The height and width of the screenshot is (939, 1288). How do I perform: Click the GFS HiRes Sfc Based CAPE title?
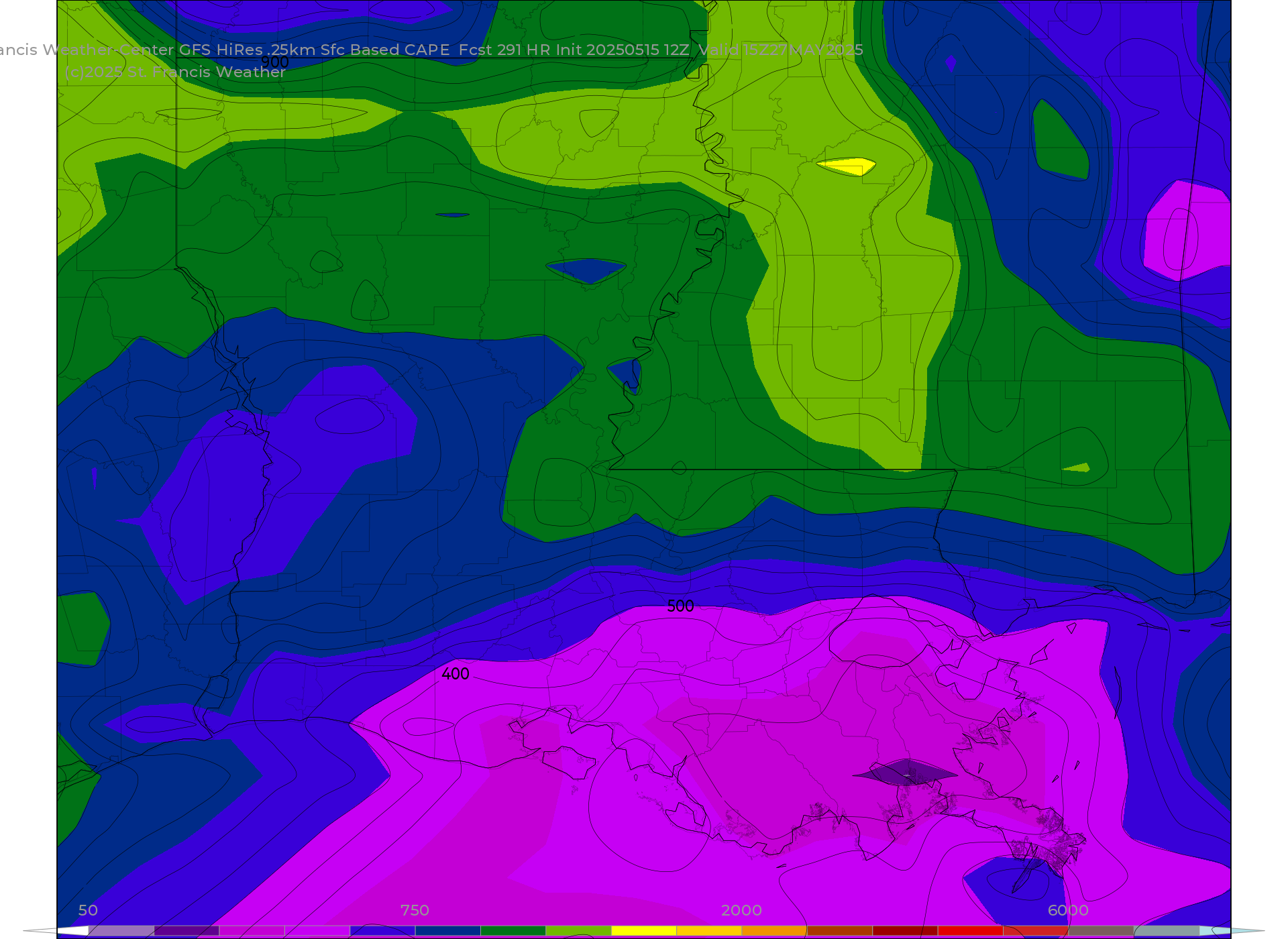point(431,50)
